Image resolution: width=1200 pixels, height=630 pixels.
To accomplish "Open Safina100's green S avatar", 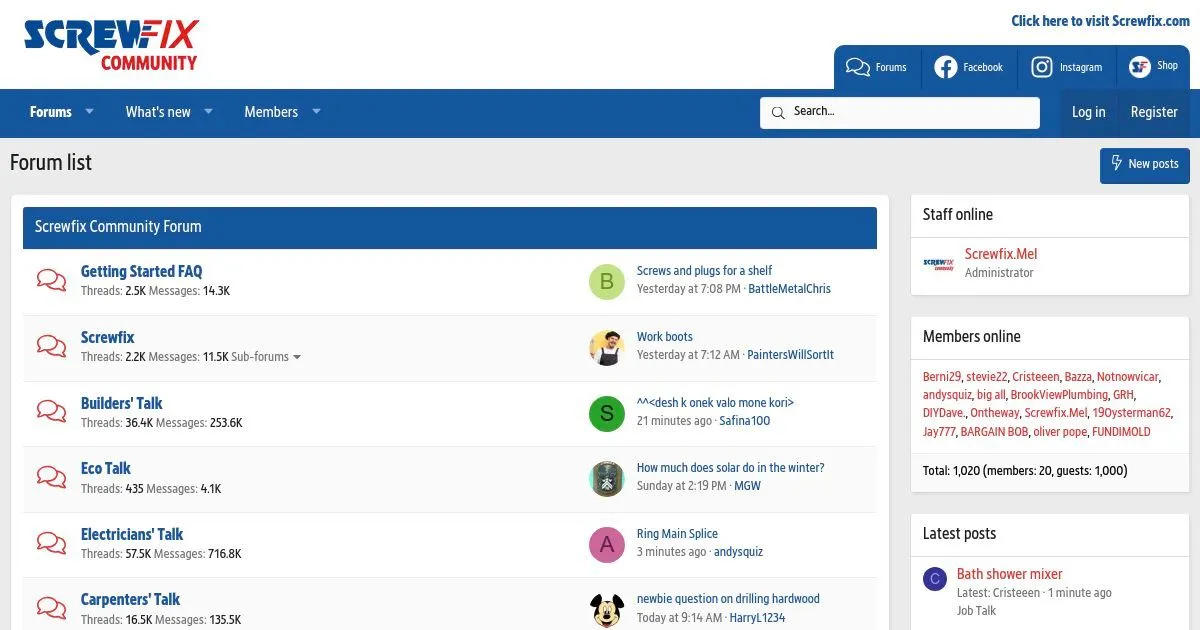I will point(606,413).
